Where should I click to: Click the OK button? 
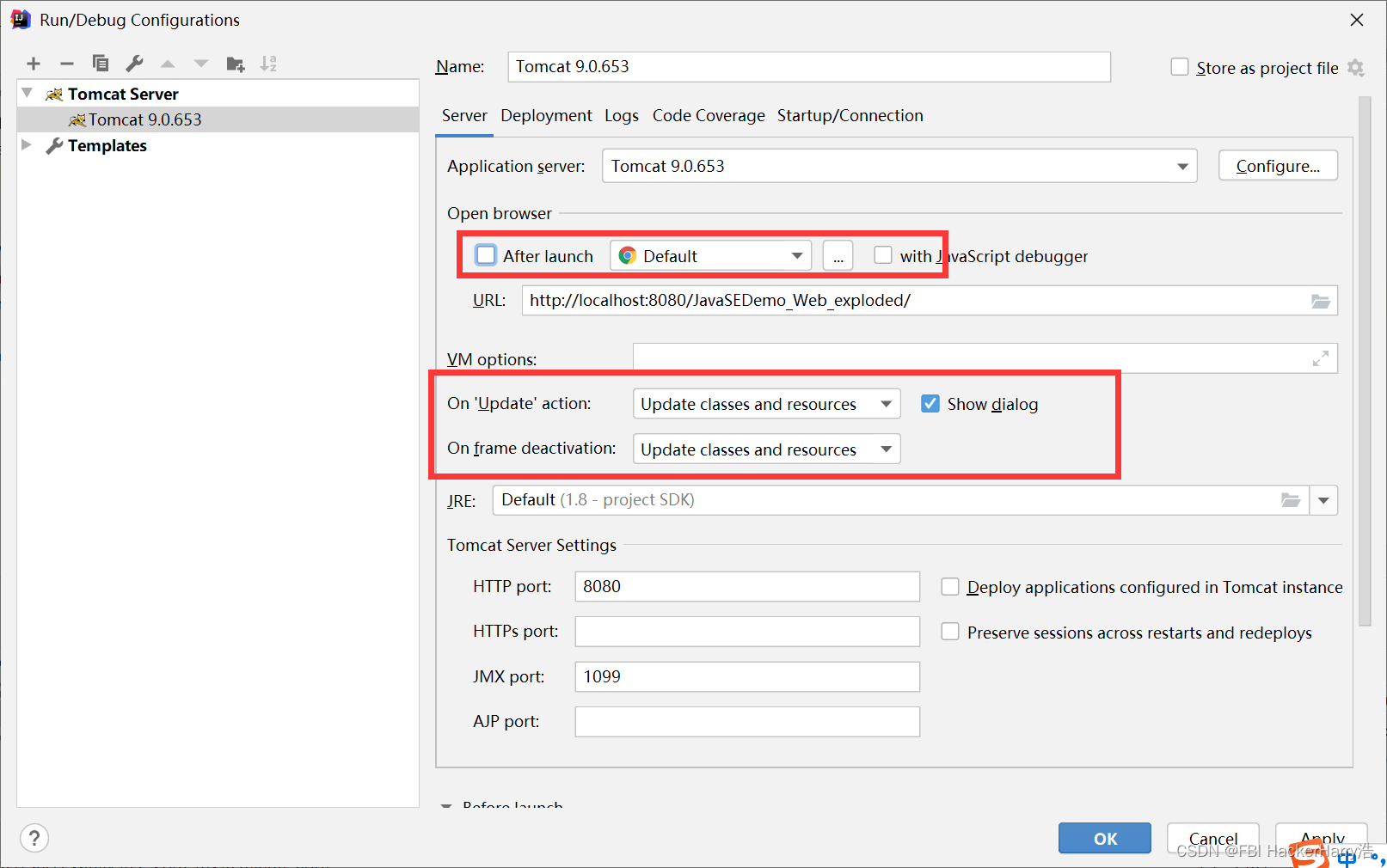1105,838
